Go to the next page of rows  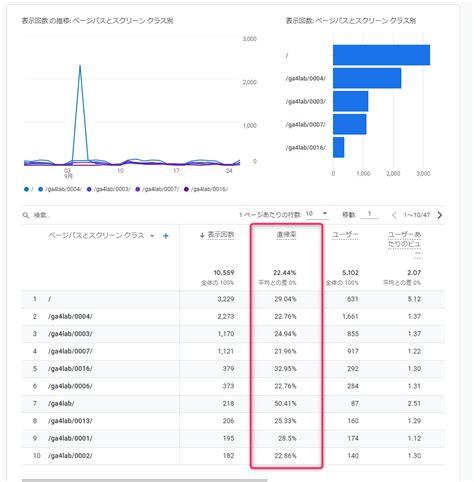pos(440,215)
